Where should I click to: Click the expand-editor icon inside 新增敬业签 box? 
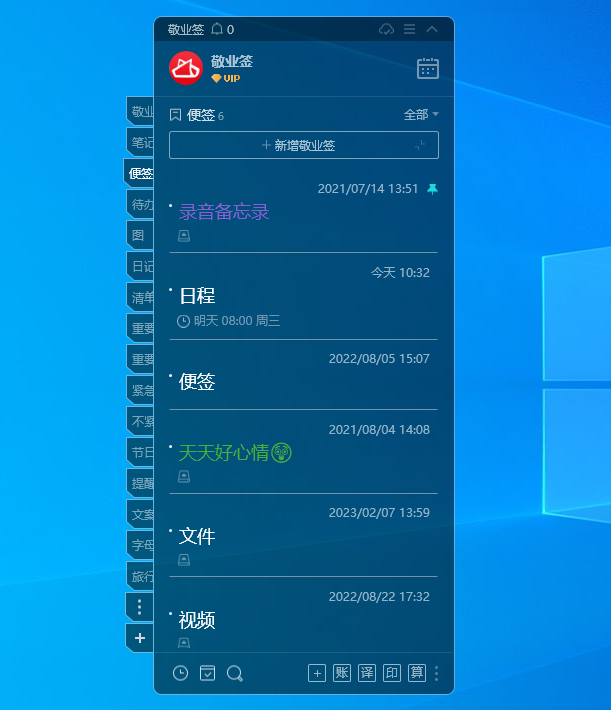pyautogui.click(x=420, y=145)
